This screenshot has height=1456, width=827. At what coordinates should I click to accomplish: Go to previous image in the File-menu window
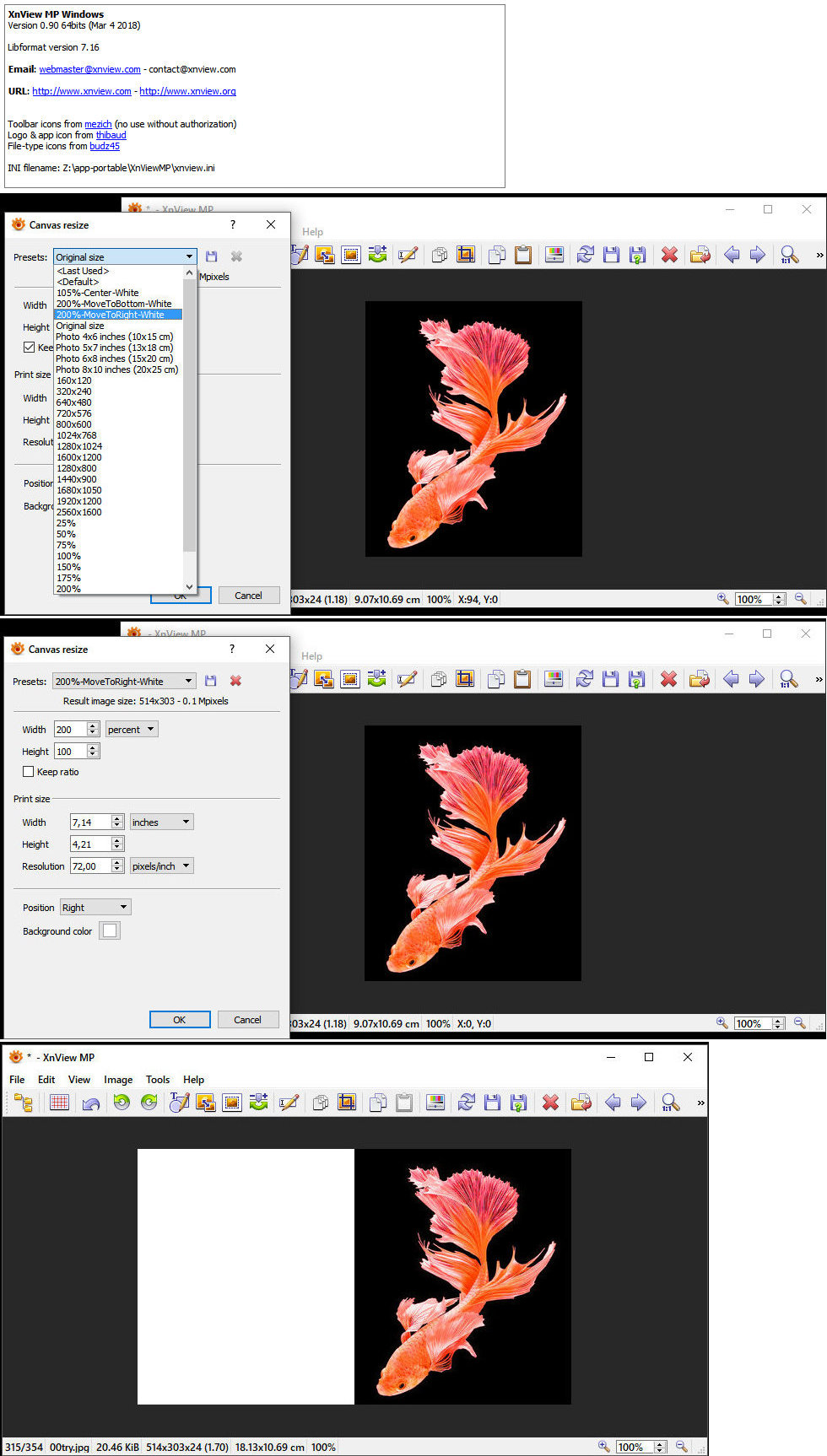(x=613, y=1103)
